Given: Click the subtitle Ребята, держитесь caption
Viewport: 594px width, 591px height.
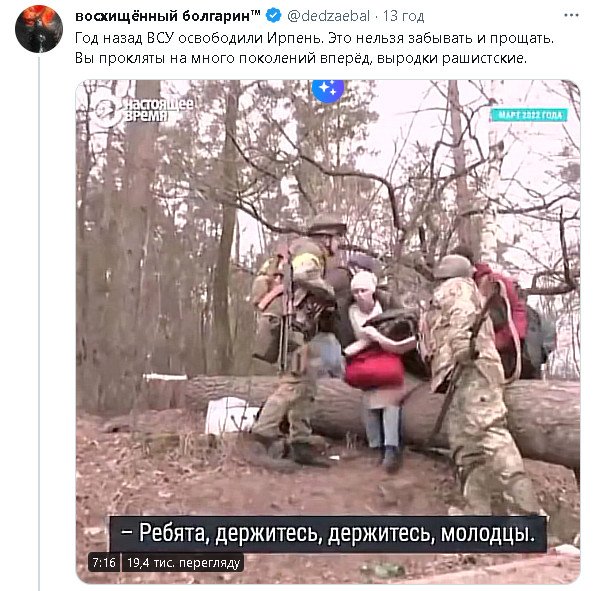Looking at the screenshot, I should tap(327, 533).
